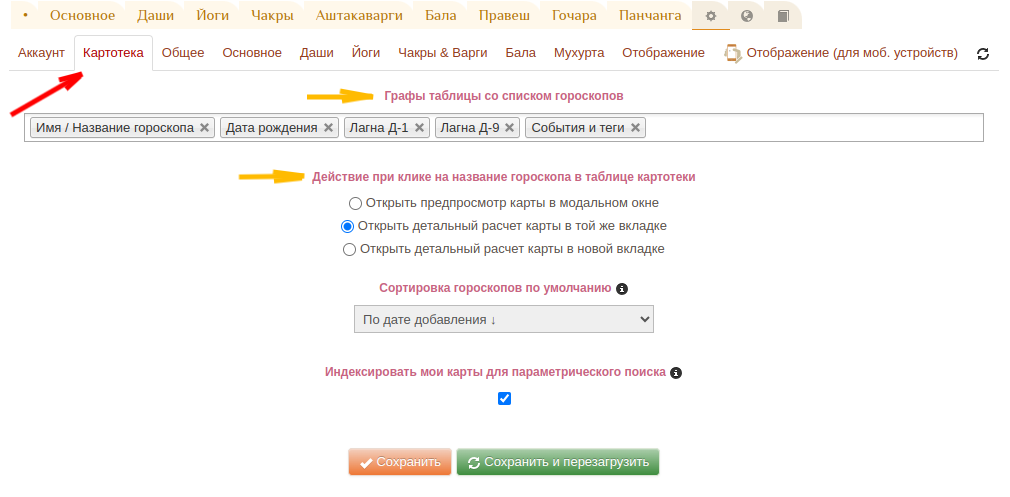1010x497 pixels.
Task: Click the 'Лагна Д-1' tag label
Action: click(379, 127)
